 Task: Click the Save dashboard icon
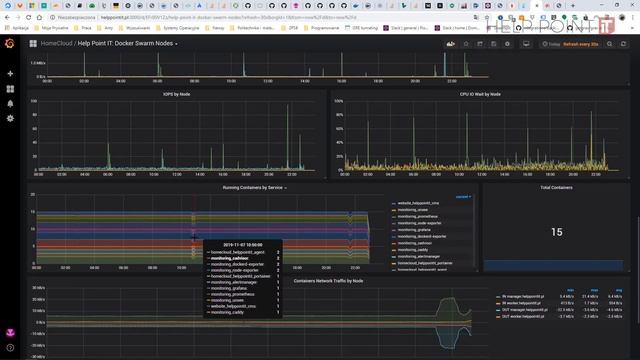click(x=493, y=44)
